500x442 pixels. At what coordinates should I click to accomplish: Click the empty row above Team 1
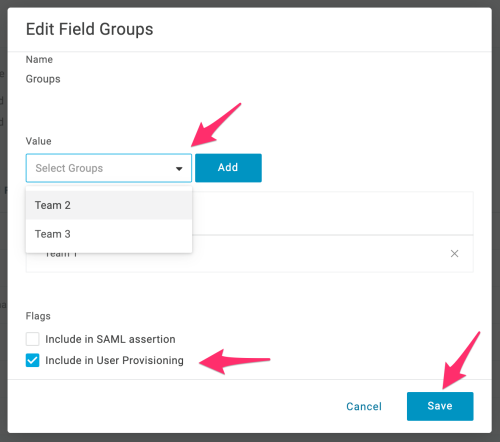click(333, 213)
